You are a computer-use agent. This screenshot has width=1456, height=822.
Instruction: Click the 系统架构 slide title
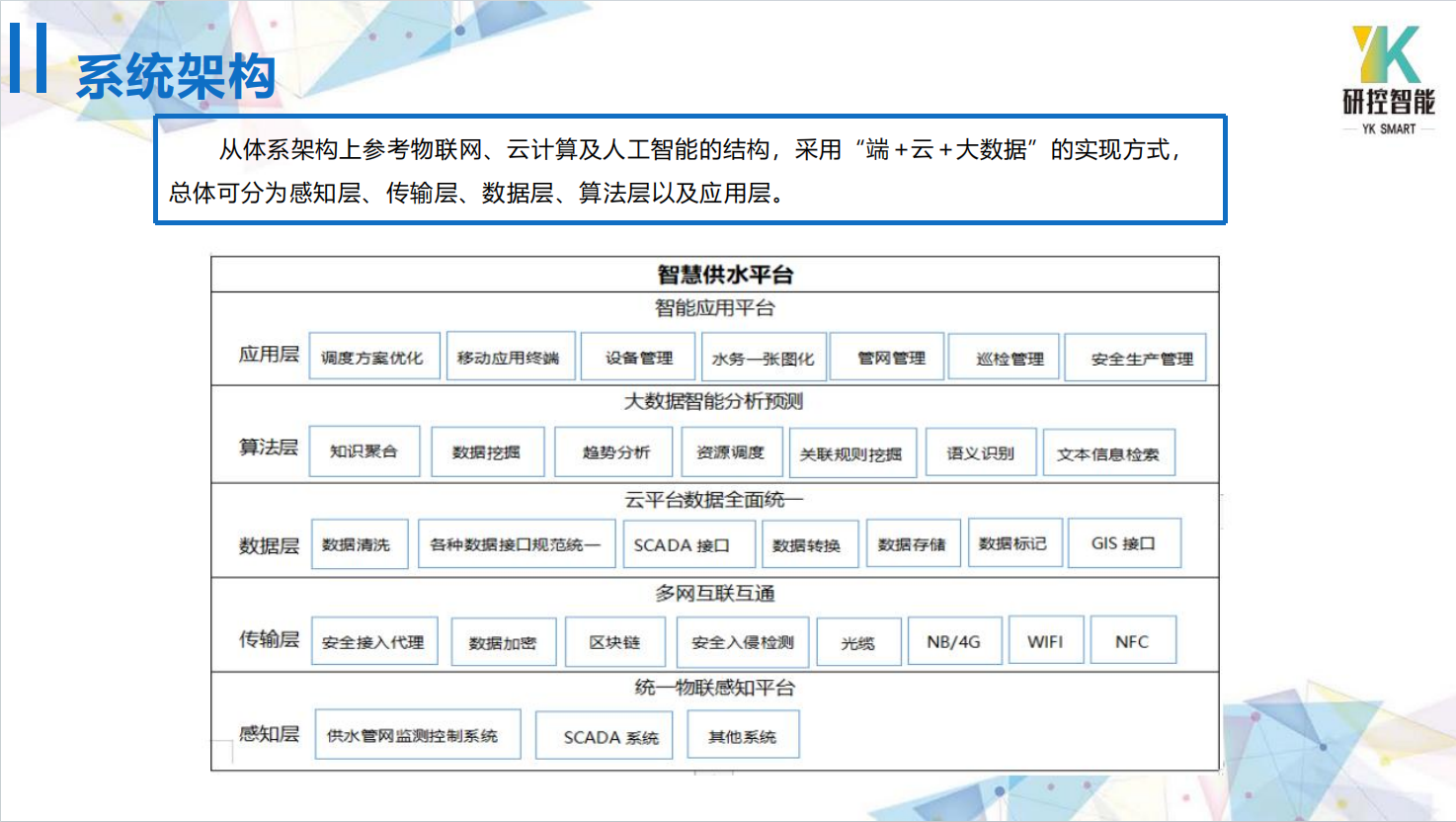176,76
